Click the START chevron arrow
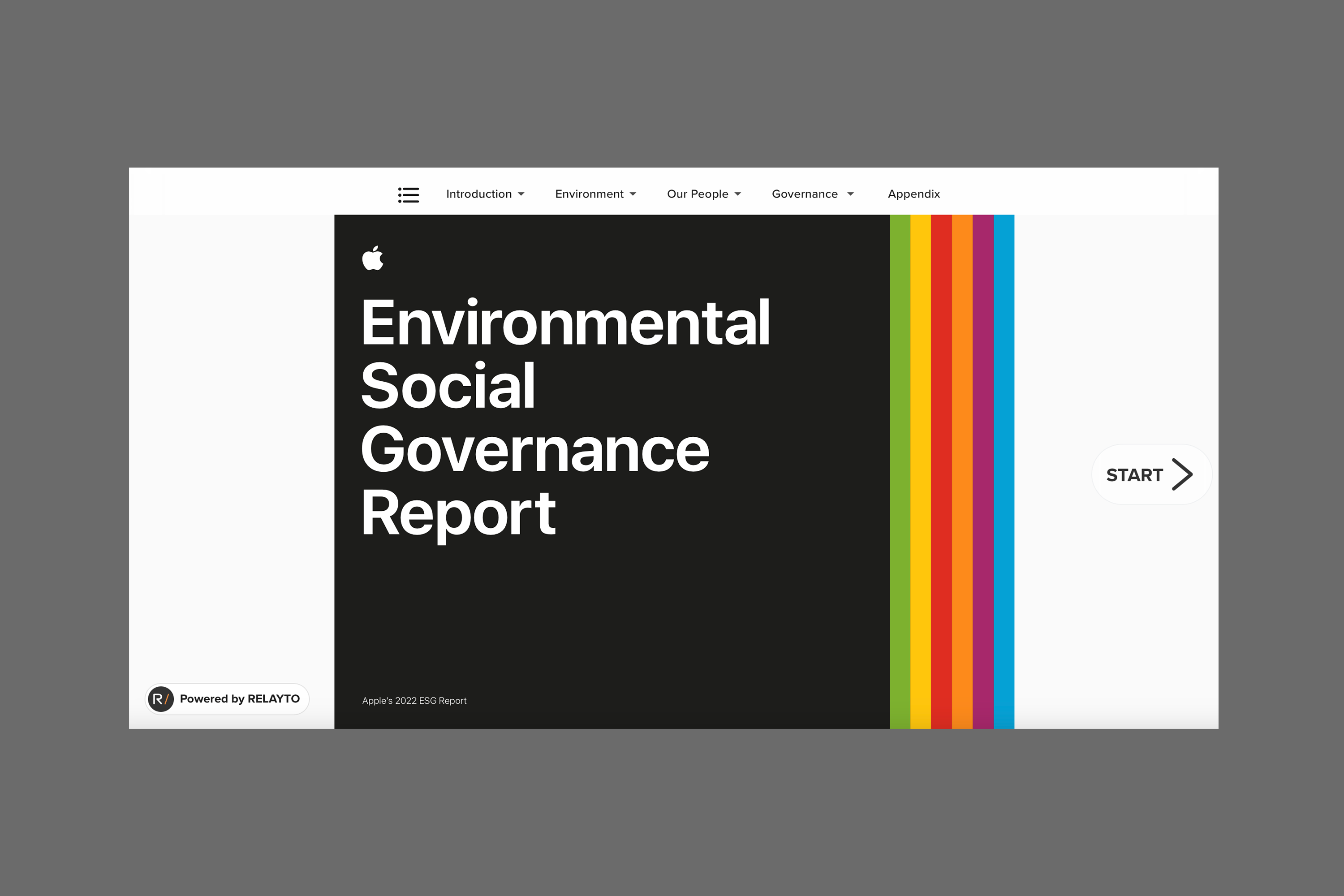This screenshot has height=896, width=1344. [x=1182, y=474]
